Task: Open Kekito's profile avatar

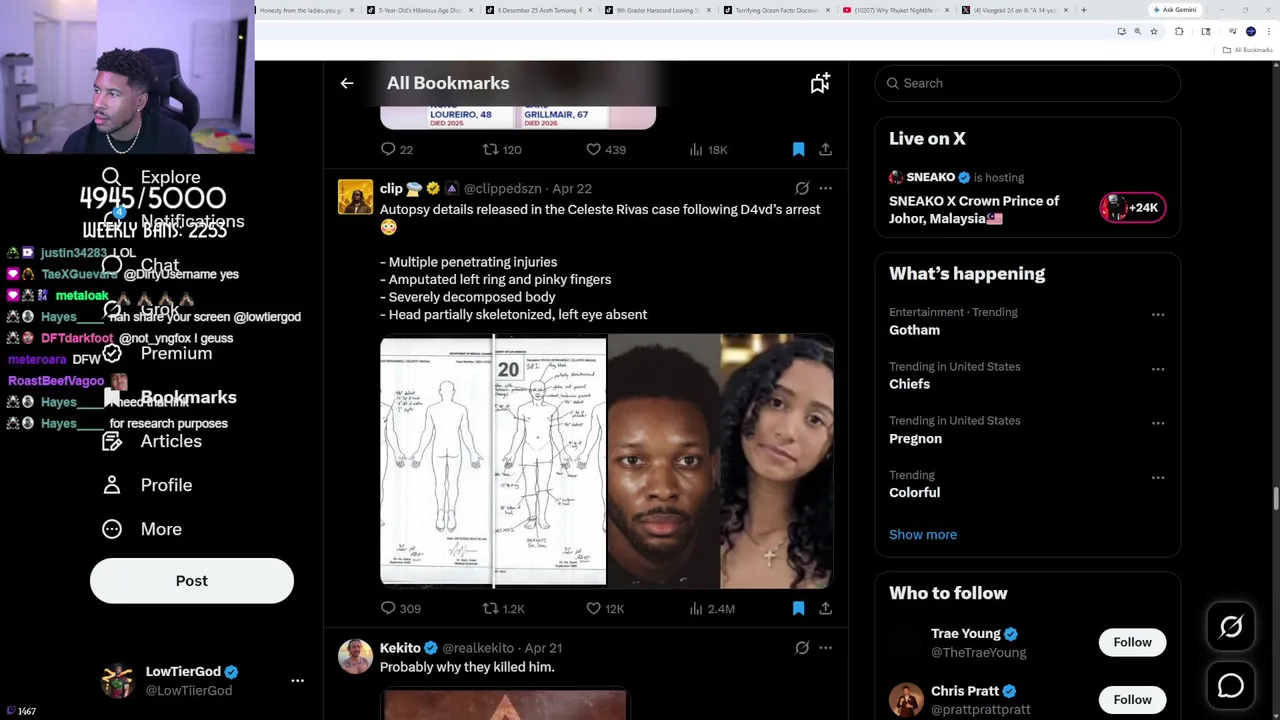Action: tap(355, 657)
